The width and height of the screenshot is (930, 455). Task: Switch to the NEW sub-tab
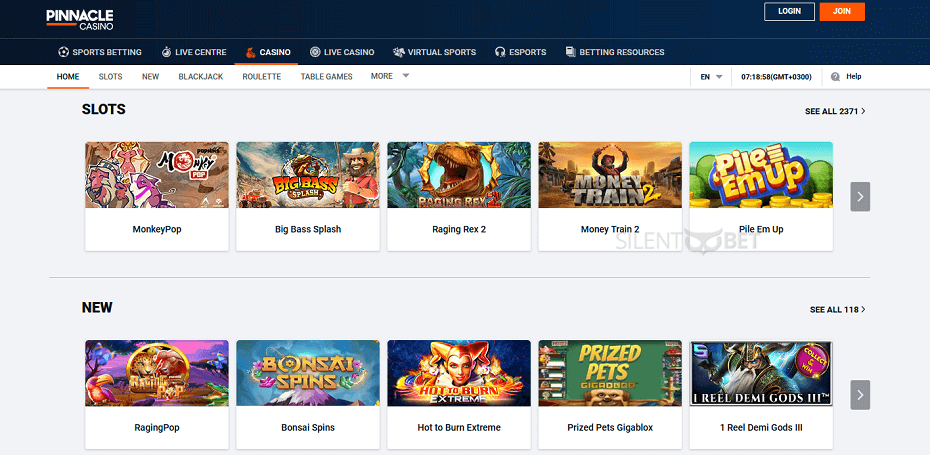click(151, 77)
